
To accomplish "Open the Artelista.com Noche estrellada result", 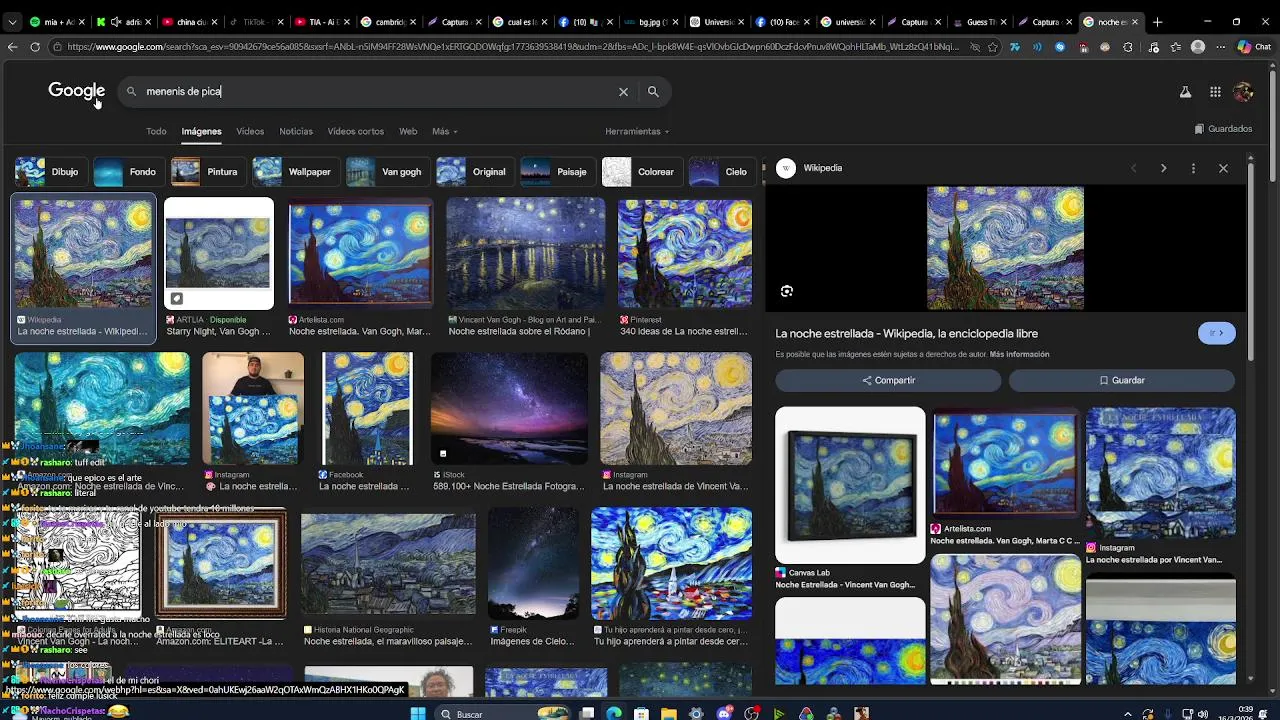I will [360, 253].
